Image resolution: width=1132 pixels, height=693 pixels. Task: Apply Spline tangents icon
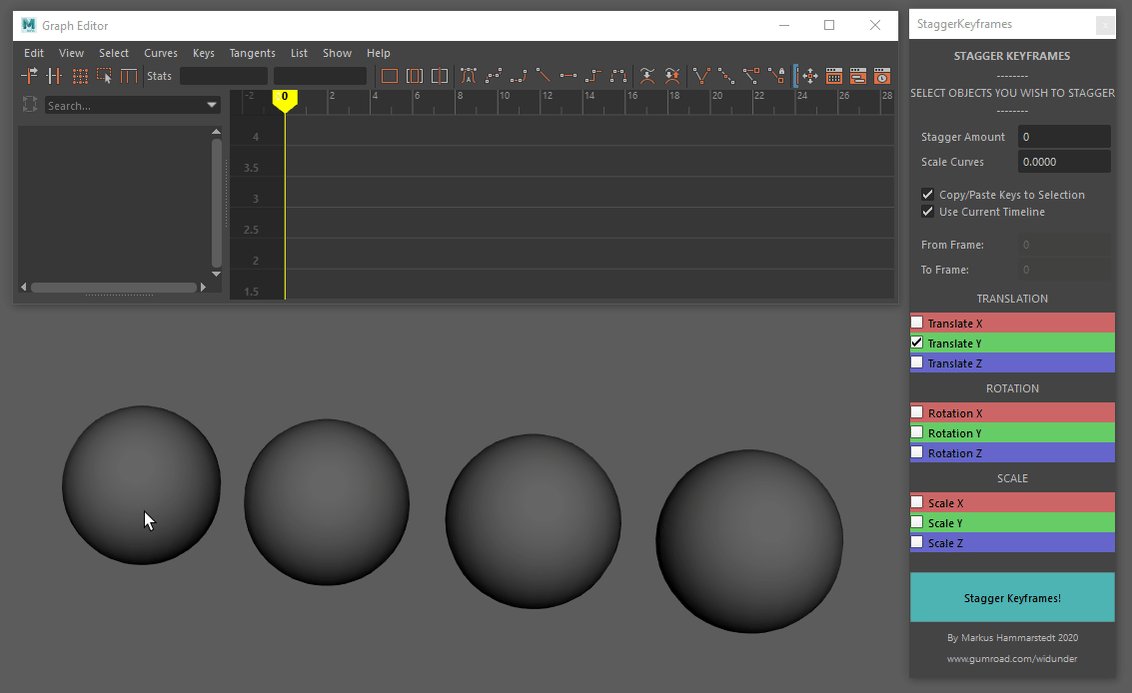[x=494, y=76]
